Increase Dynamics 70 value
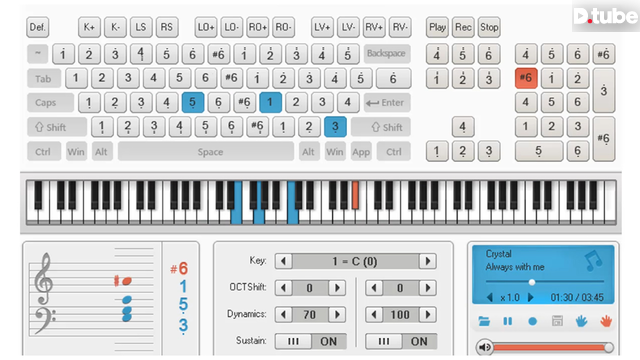The image size is (640, 360). click(338, 315)
